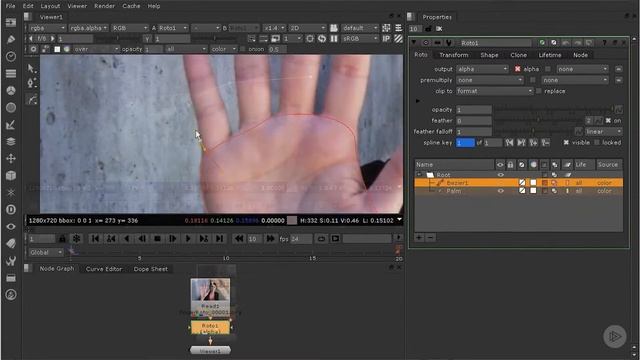This screenshot has width=640, height=360.
Task: Toggle the onion skin checkbox
Action: 243,49
